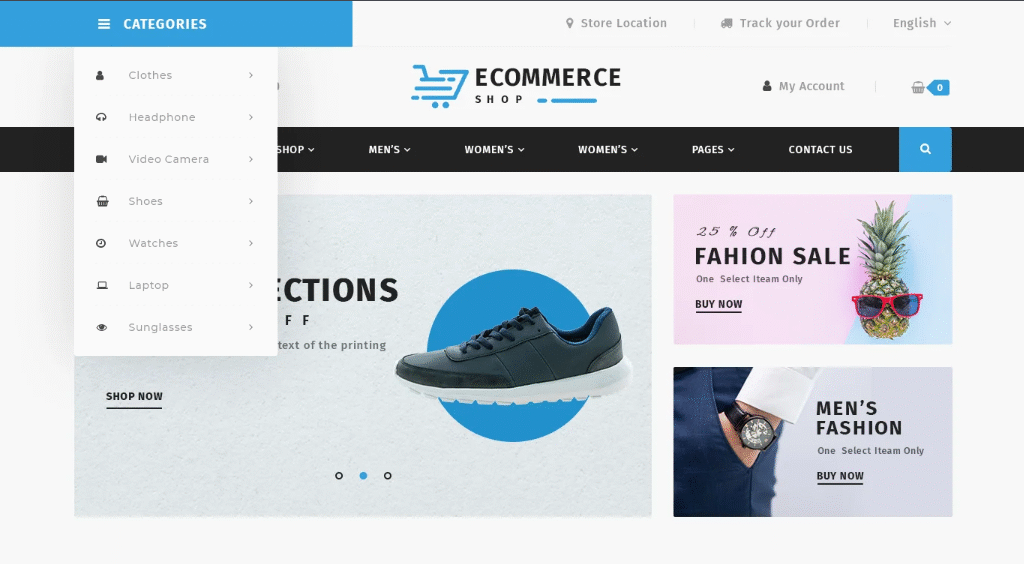The height and width of the screenshot is (564, 1024).
Task: Click the watch clock icon in categories
Action: [101, 243]
